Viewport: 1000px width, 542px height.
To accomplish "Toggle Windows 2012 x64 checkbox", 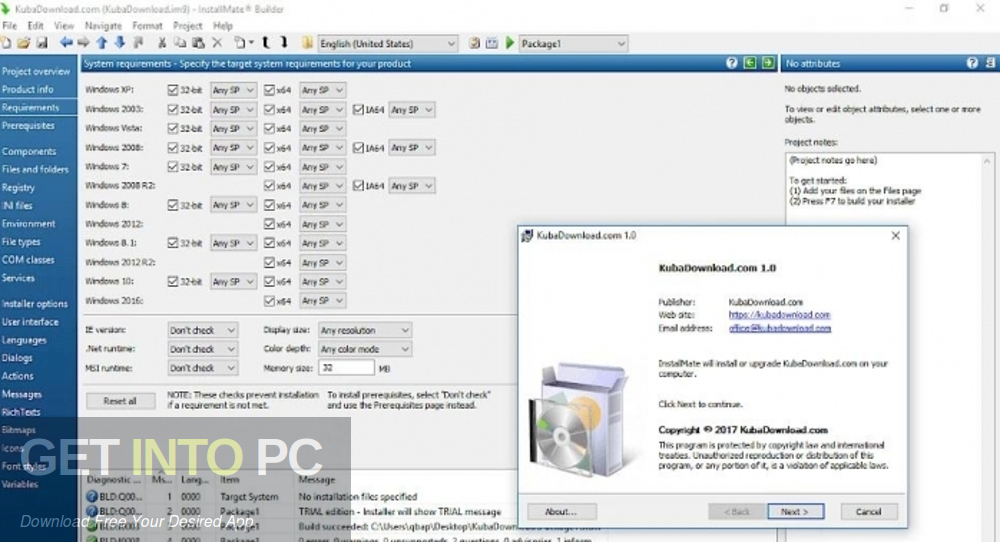I will pos(269,224).
